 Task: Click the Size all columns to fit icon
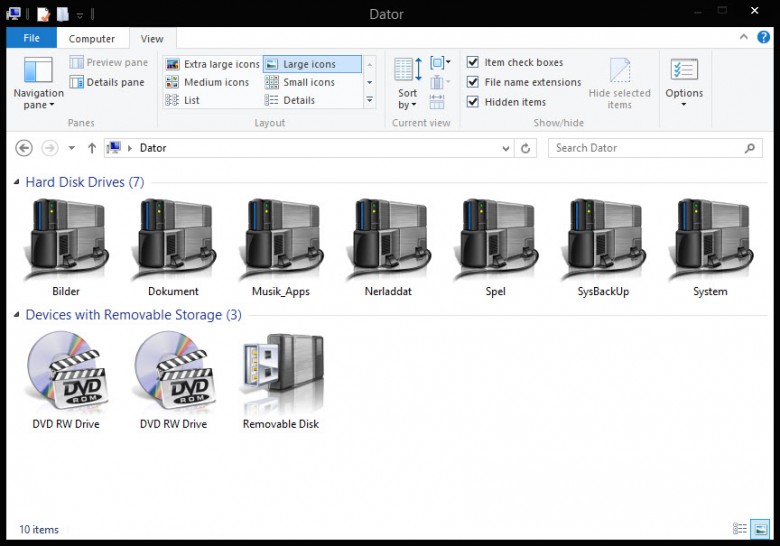point(437,101)
